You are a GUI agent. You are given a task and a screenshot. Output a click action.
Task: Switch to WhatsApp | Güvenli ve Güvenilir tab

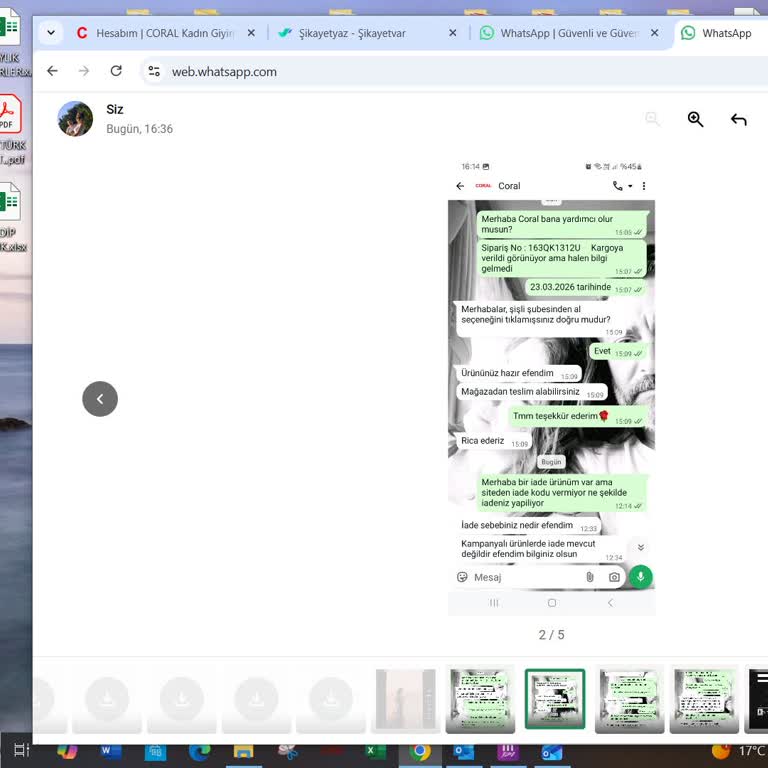point(569,33)
